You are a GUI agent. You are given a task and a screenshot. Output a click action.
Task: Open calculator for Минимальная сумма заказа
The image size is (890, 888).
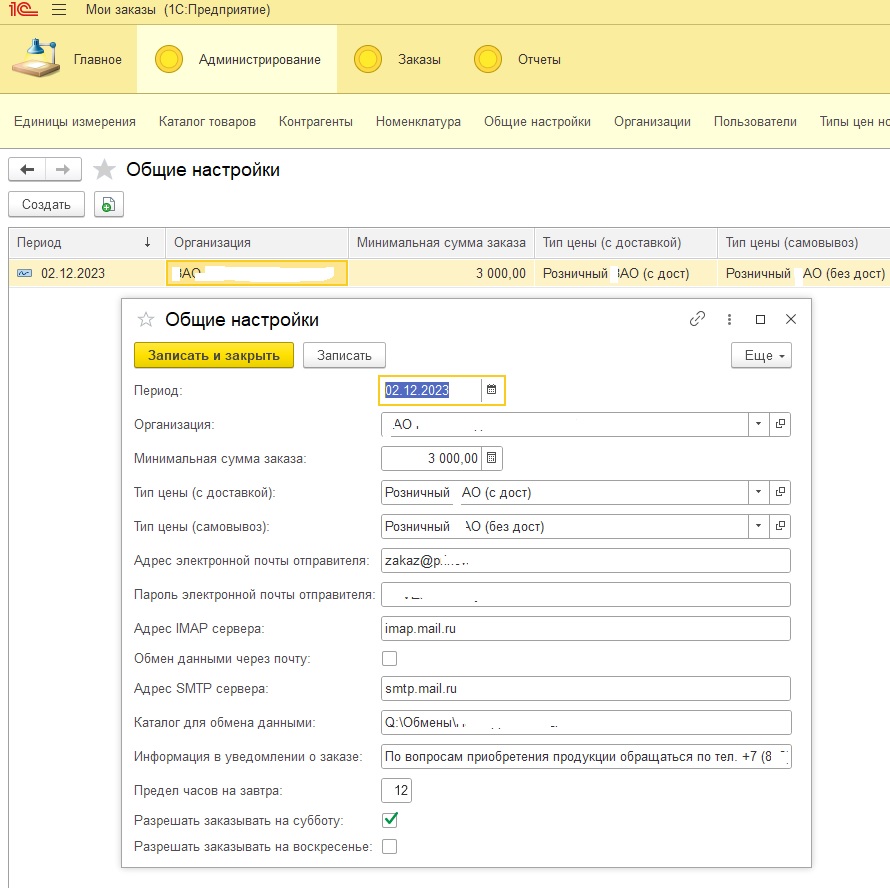491,458
